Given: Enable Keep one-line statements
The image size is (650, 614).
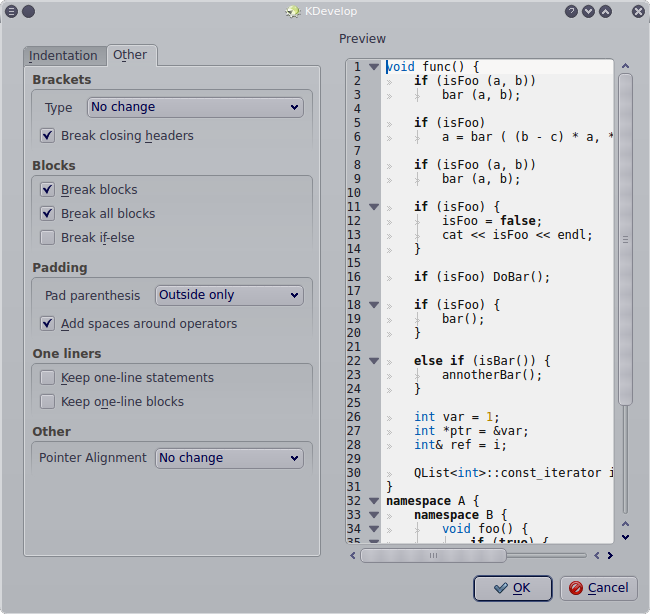Looking at the screenshot, I should click(x=127, y=378).
